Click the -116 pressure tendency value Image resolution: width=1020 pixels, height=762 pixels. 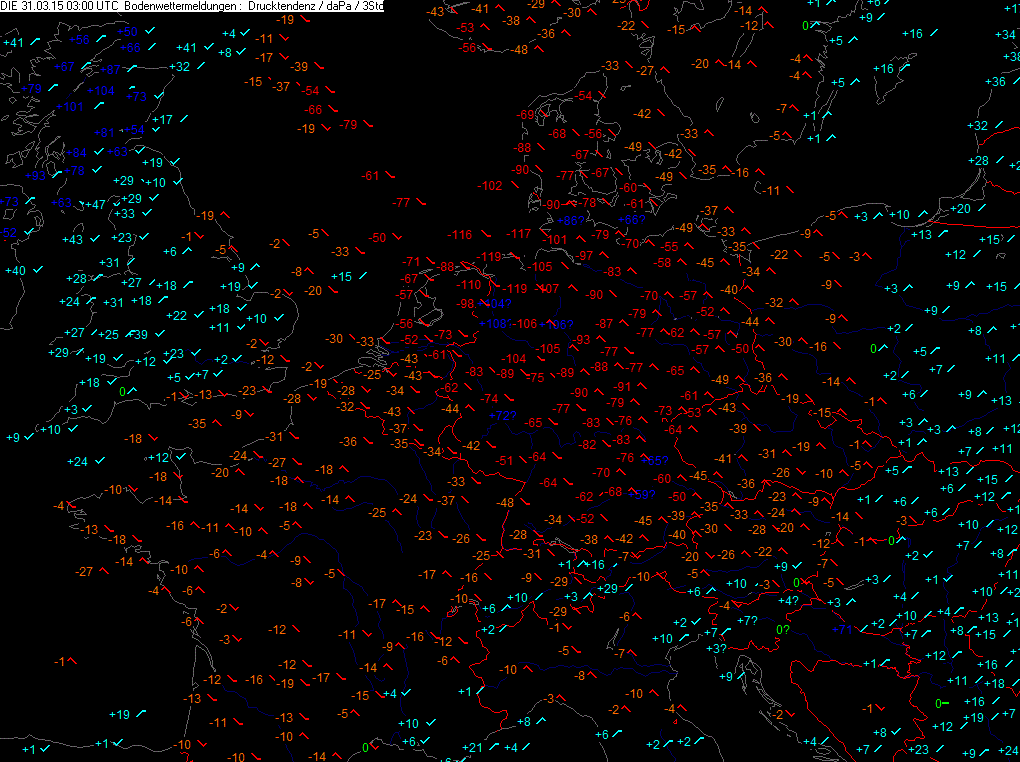(x=461, y=235)
